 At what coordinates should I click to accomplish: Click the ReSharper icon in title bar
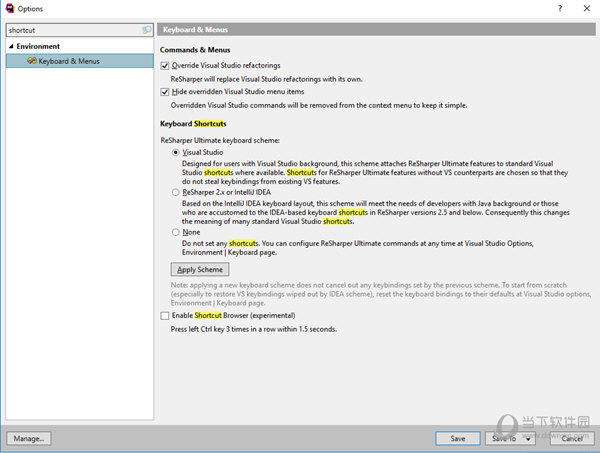coord(10,8)
